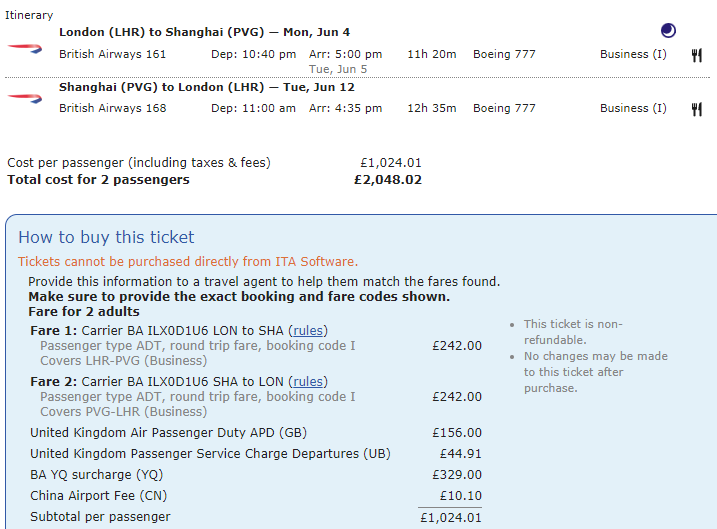Screen dimensions: 717x529
Task: Click the meal icon on the outbound flight
Action: 696,55
